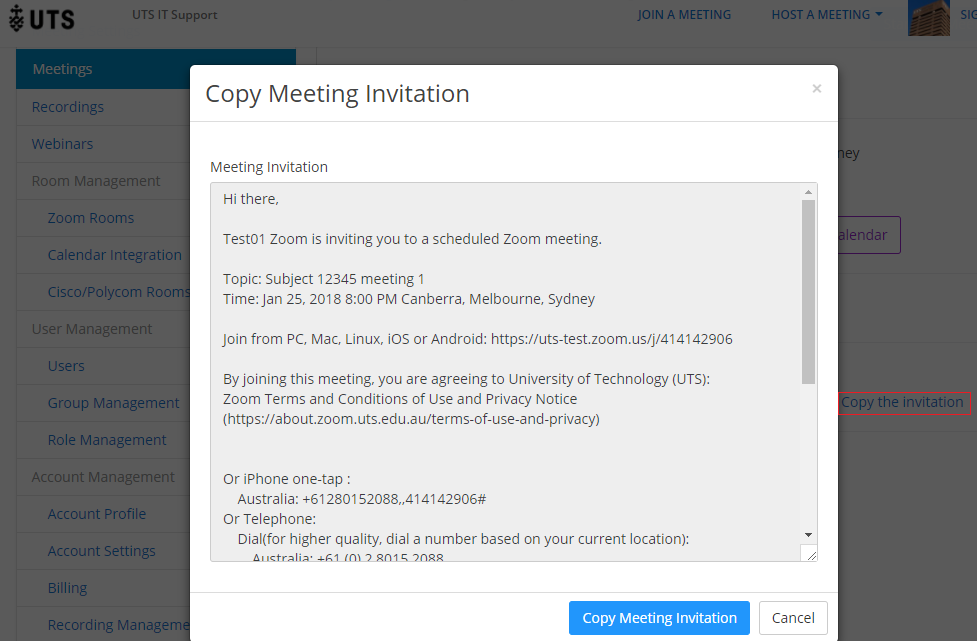Expand the Host a Meeting dropdown
Image resolution: width=977 pixels, height=641 pixels.
point(826,15)
